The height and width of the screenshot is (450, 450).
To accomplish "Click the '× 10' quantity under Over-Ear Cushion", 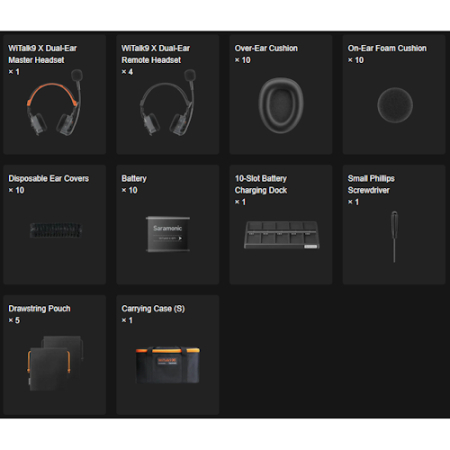I will coord(243,60).
